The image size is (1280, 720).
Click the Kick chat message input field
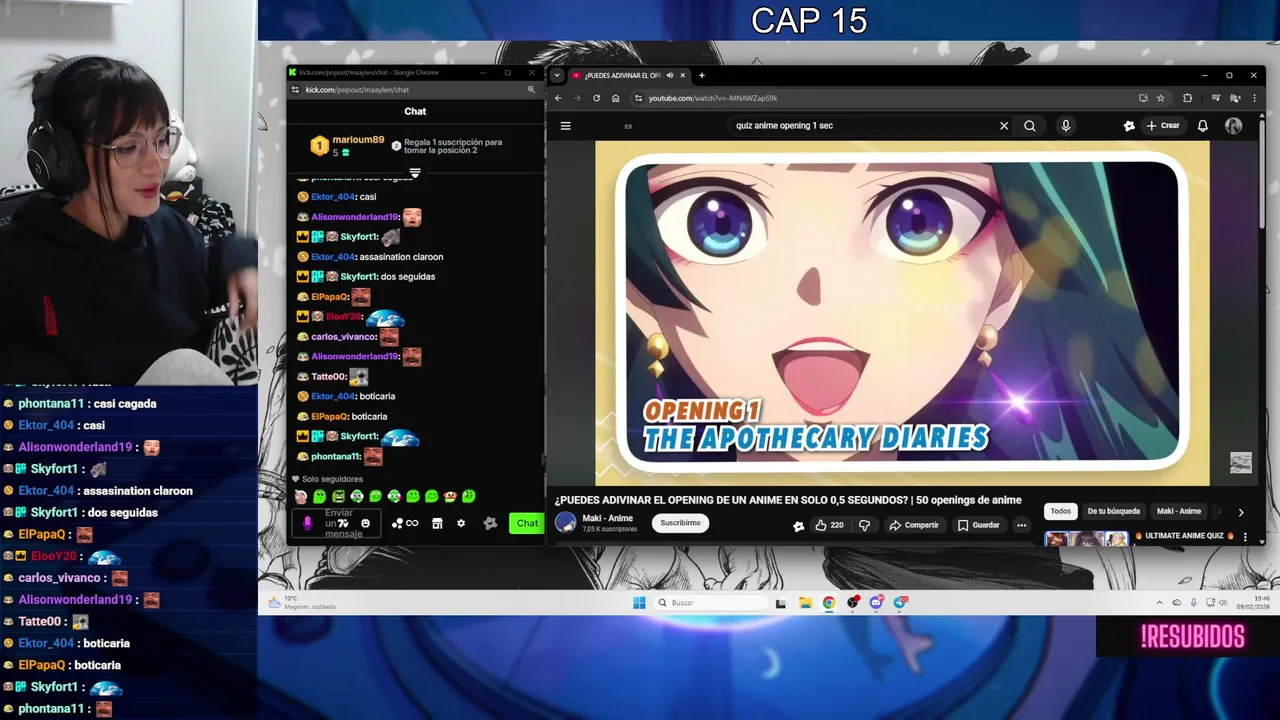338,523
